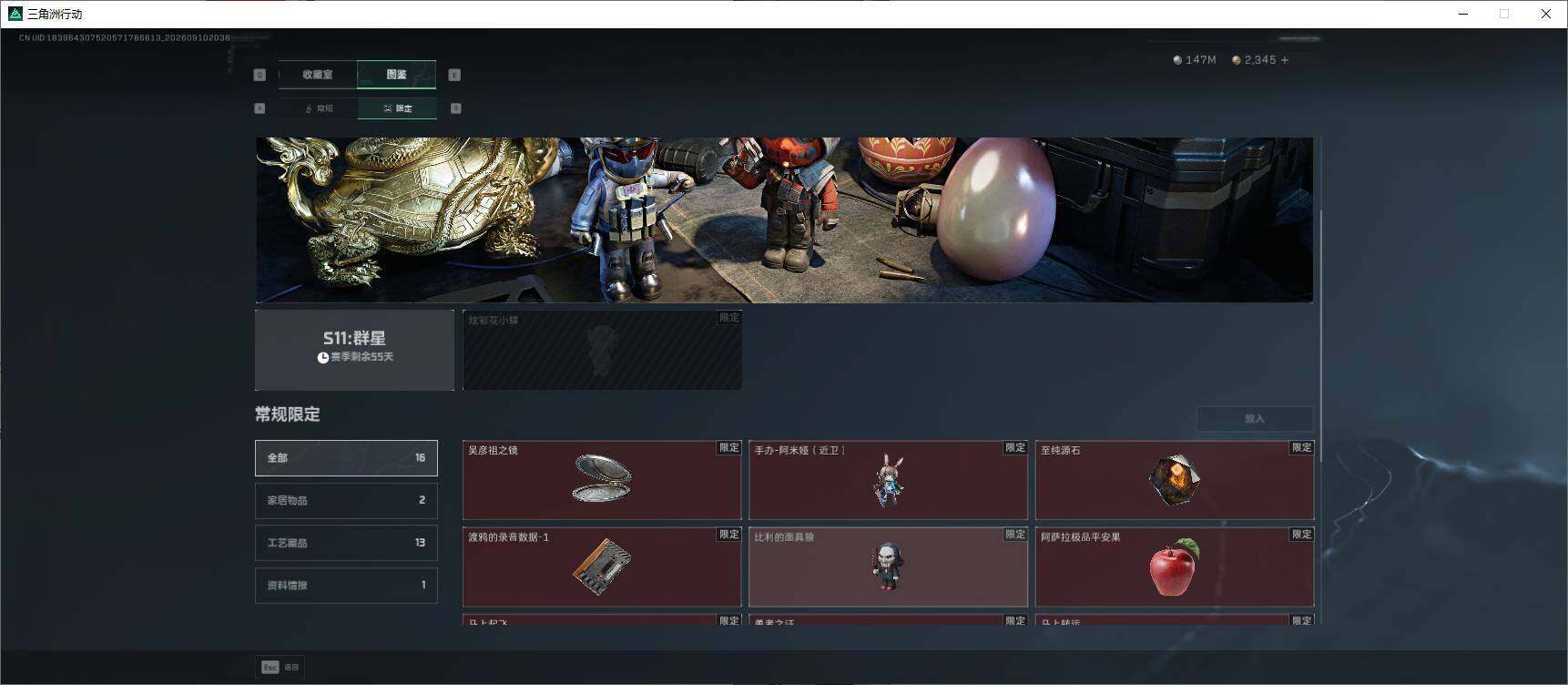Image resolution: width=1568 pixels, height=685 pixels.
Task: Open the 收藏室 tab
Action: pyautogui.click(x=318, y=75)
